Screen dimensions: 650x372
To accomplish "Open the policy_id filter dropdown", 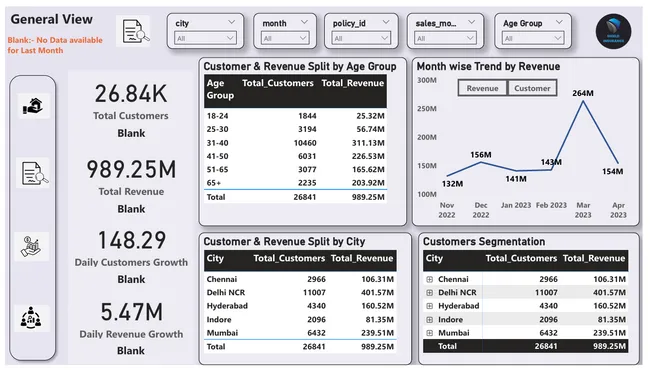I will coord(361,38).
